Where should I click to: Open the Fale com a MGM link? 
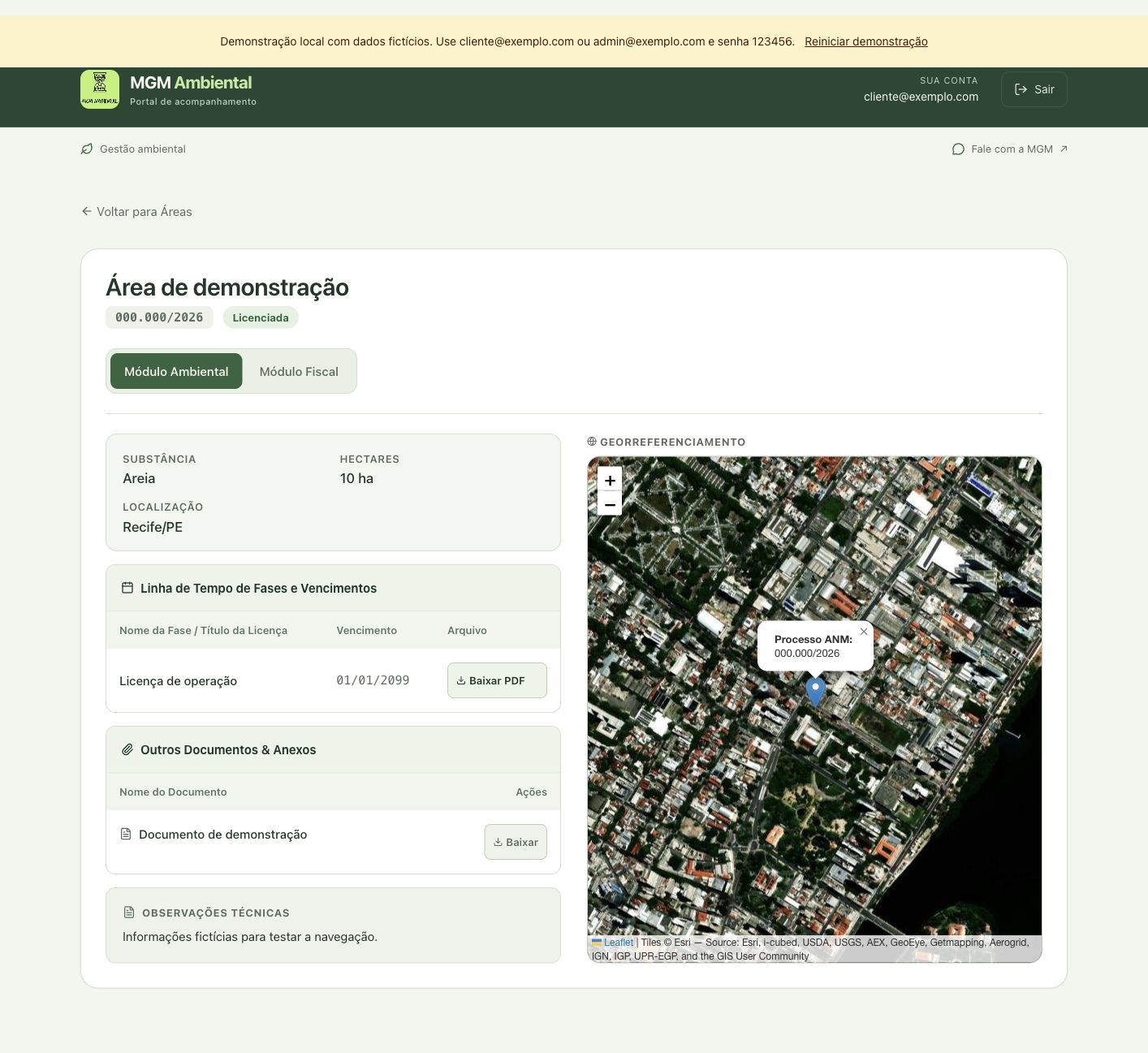pos(1010,149)
